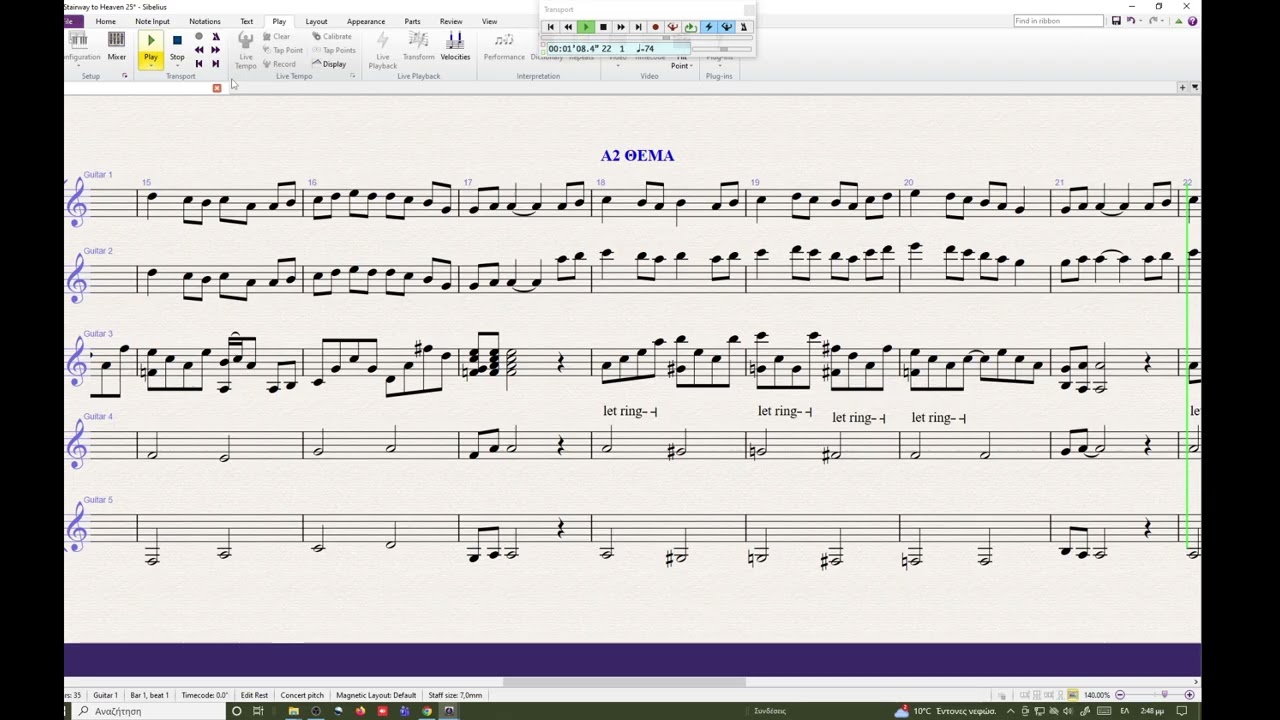Click the ribbon Rewind icon
The image size is (1280, 720).
click(x=199, y=50)
